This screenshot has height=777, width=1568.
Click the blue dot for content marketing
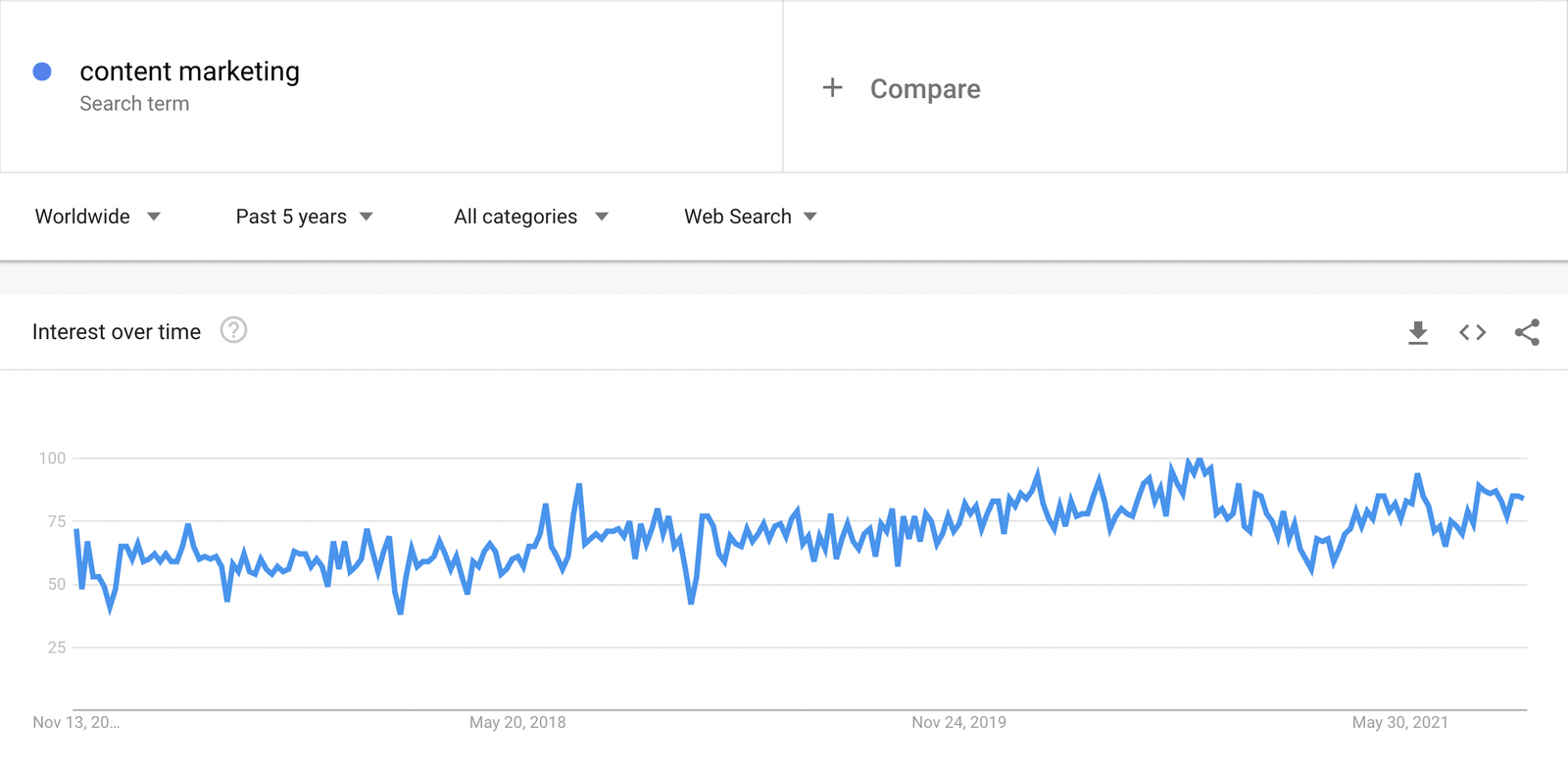42,72
